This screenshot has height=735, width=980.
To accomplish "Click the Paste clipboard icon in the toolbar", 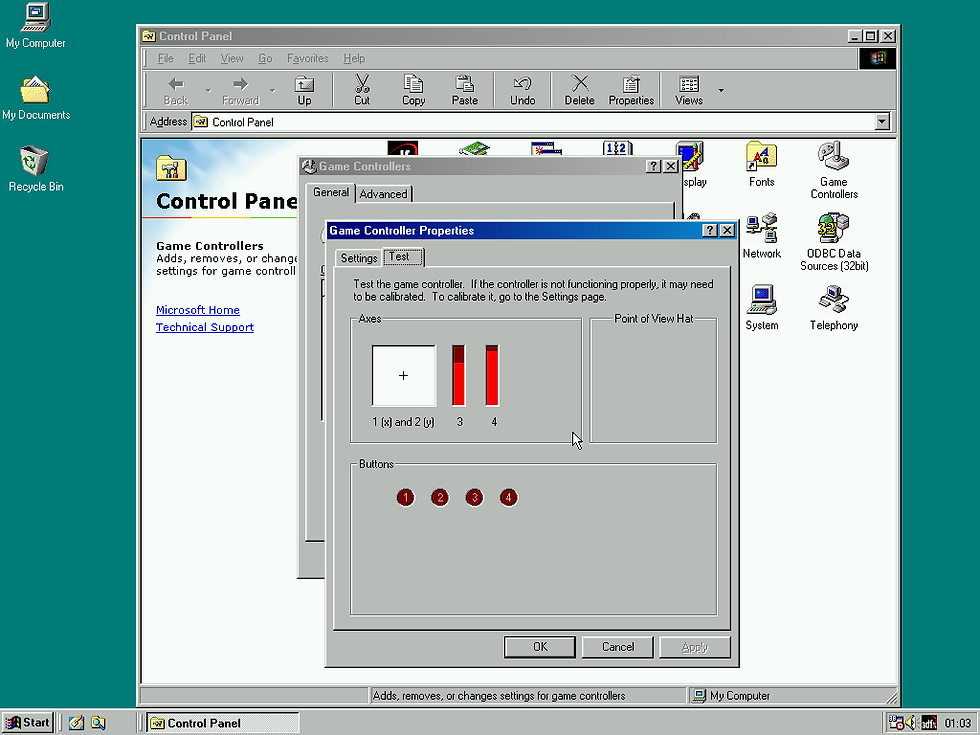I will point(464,91).
